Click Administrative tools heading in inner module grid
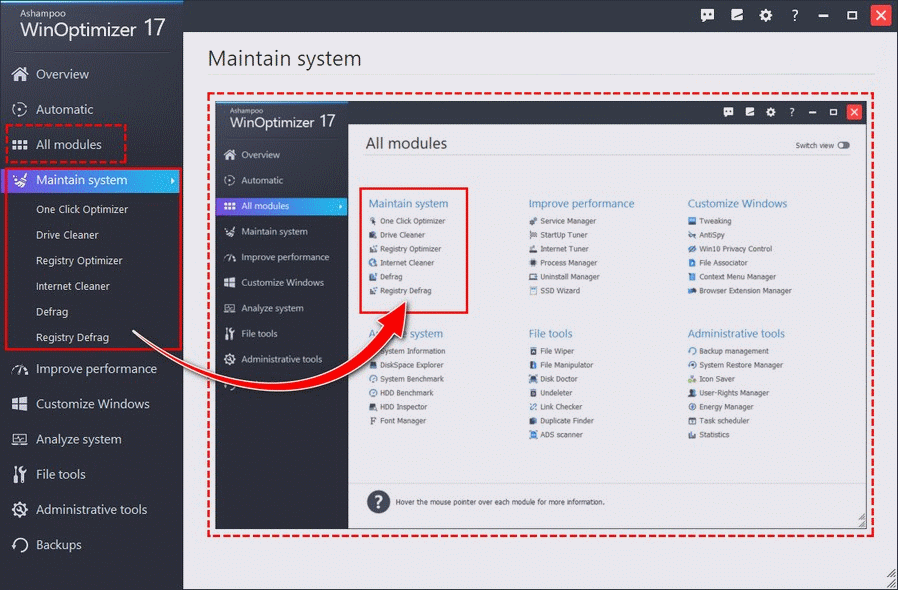Viewport: 898px width, 590px height. click(x=736, y=333)
